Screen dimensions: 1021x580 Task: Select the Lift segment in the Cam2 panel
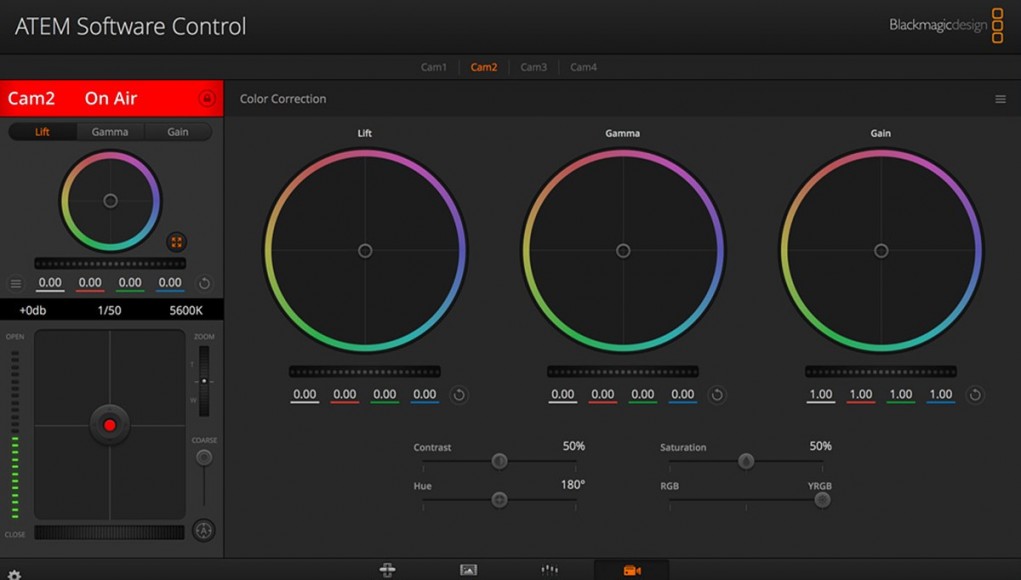(x=42, y=131)
